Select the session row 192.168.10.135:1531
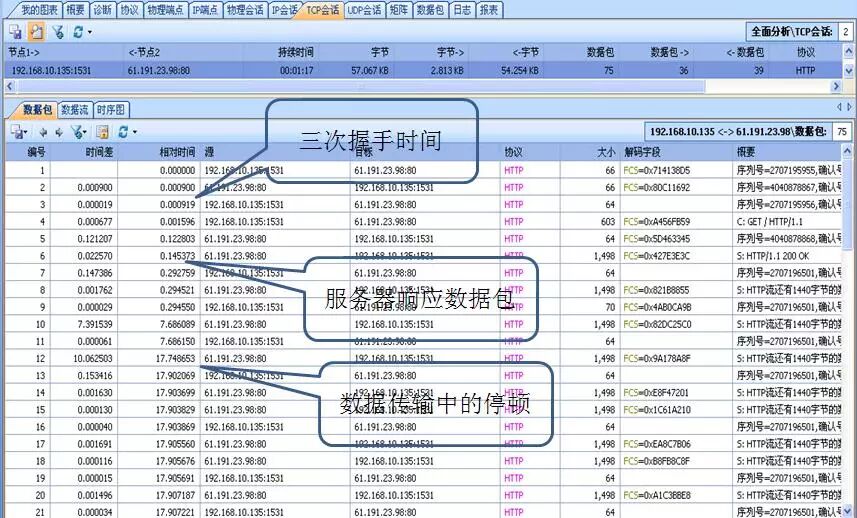The height and width of the screenshot is (518, 857). 424,70
